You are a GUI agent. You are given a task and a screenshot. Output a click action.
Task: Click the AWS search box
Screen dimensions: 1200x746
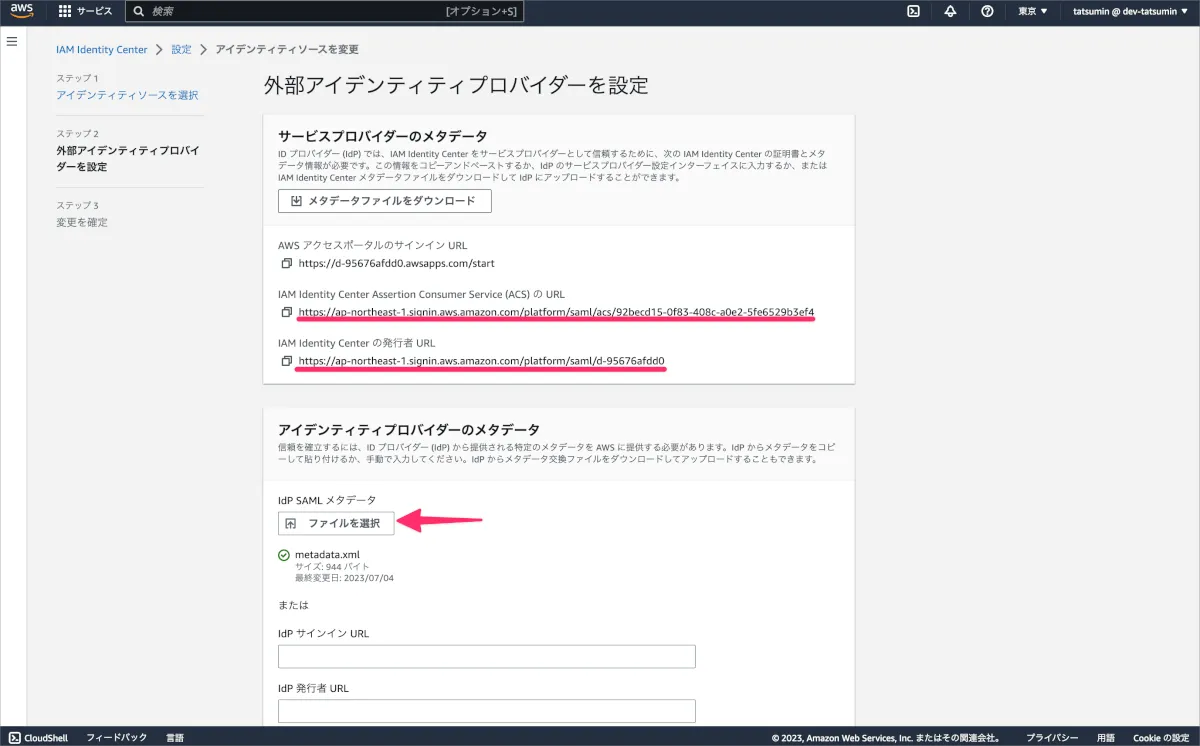[324, 11]
